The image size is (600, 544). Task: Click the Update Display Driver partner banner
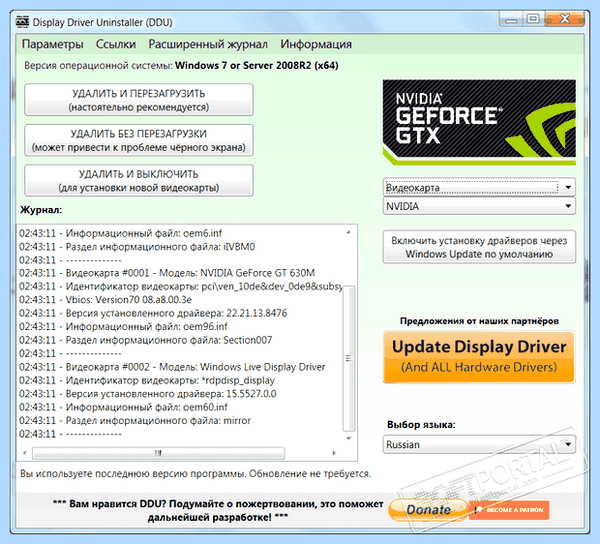tap(479, 357)
